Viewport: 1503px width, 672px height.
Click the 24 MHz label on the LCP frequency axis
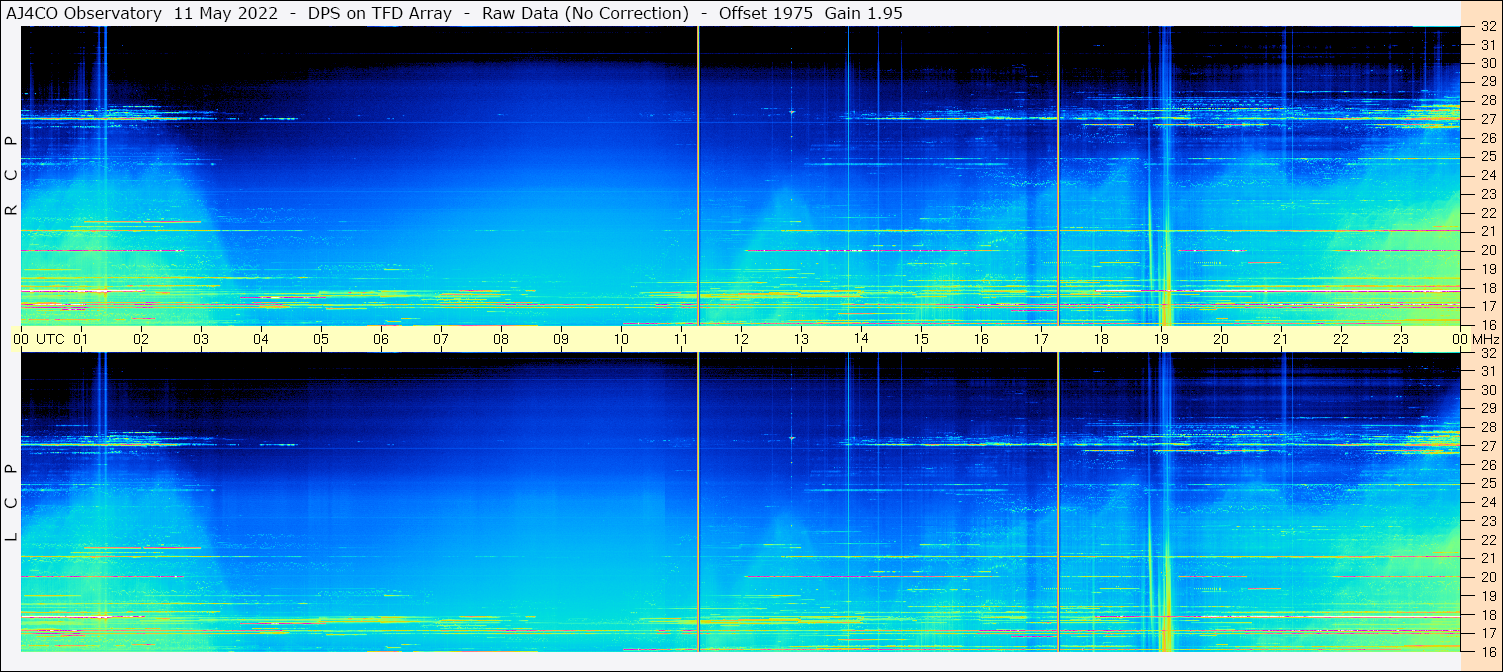[1487, 502]
